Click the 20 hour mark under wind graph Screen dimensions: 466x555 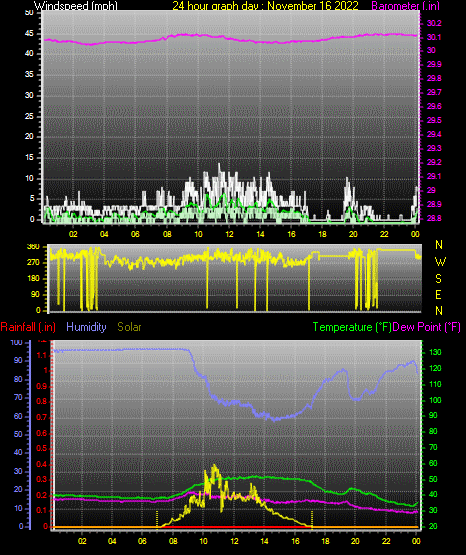(x=353, y=234)
